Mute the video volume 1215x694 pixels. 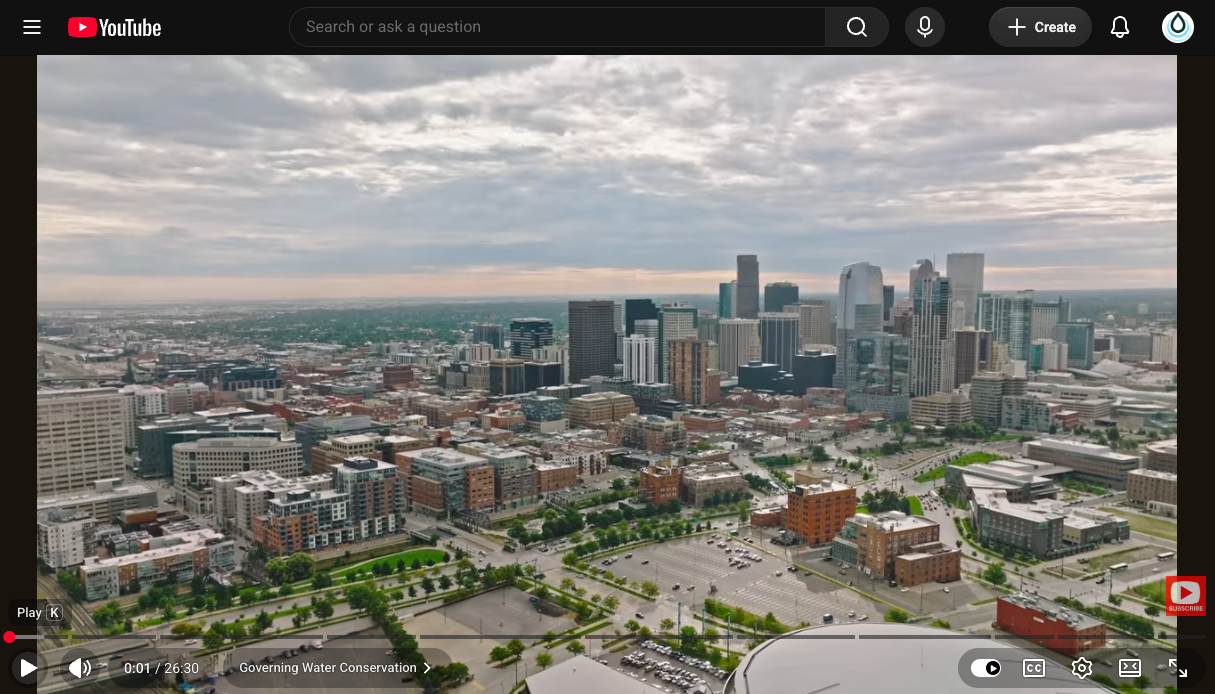coord(80,668)
